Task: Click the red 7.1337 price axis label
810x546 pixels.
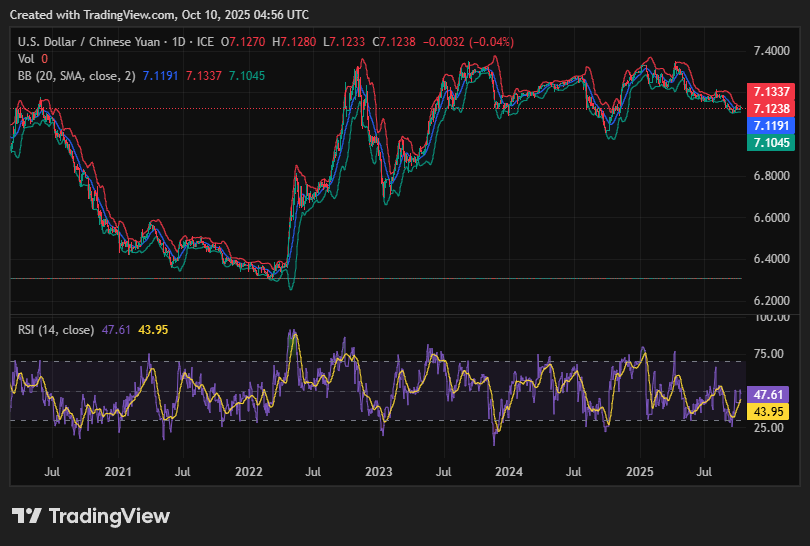Action: [x=770, y=92]
